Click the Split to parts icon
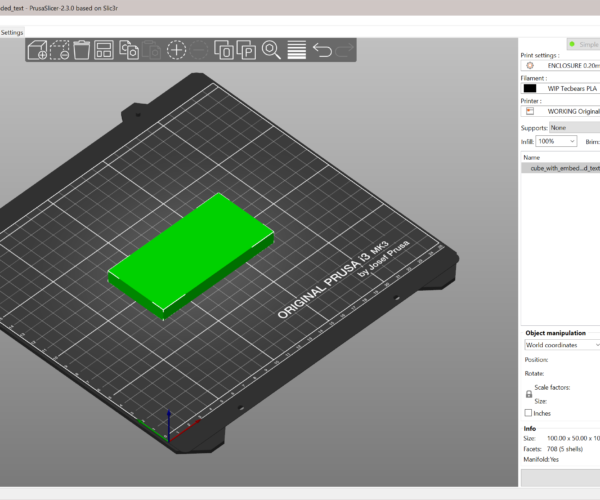600x500 pixels. (246, 50)
